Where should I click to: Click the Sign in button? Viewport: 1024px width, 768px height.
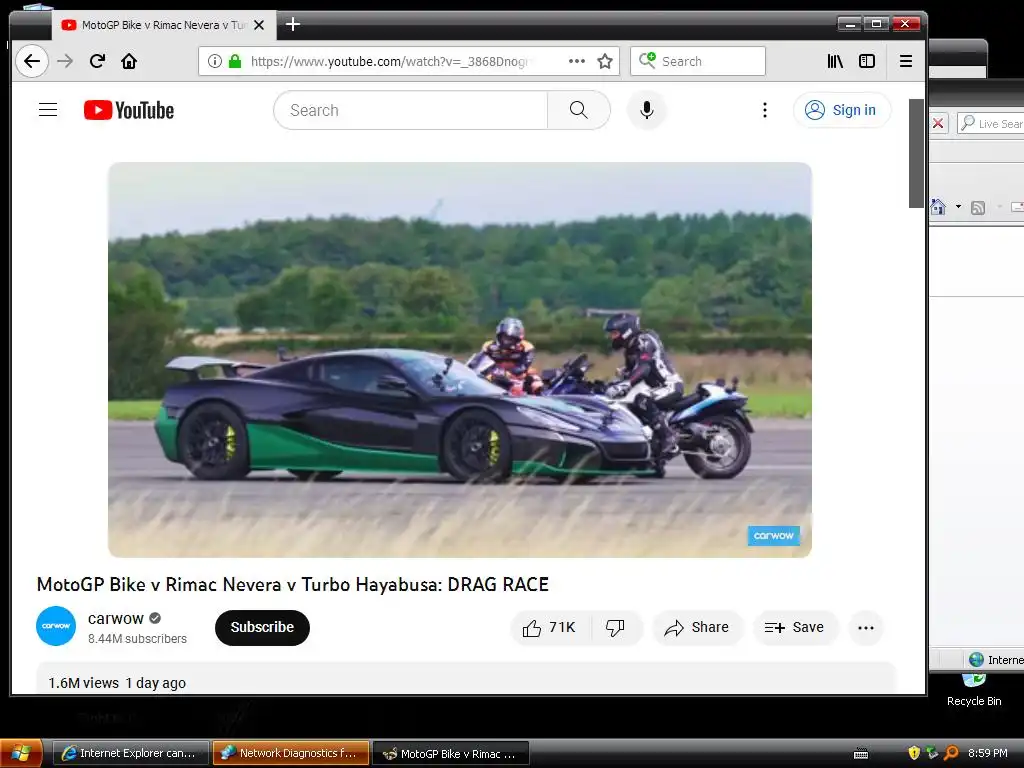point(842,110)
